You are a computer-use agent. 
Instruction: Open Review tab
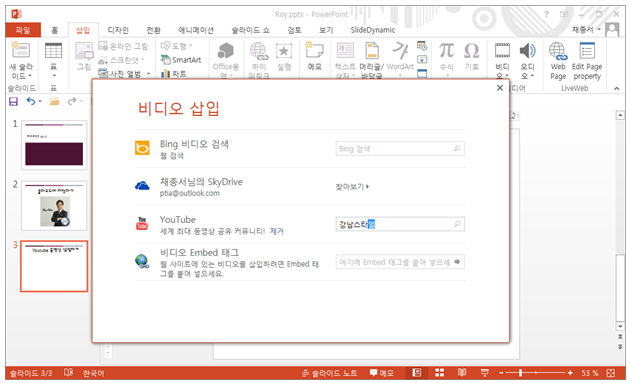click(x=294, y=30)
